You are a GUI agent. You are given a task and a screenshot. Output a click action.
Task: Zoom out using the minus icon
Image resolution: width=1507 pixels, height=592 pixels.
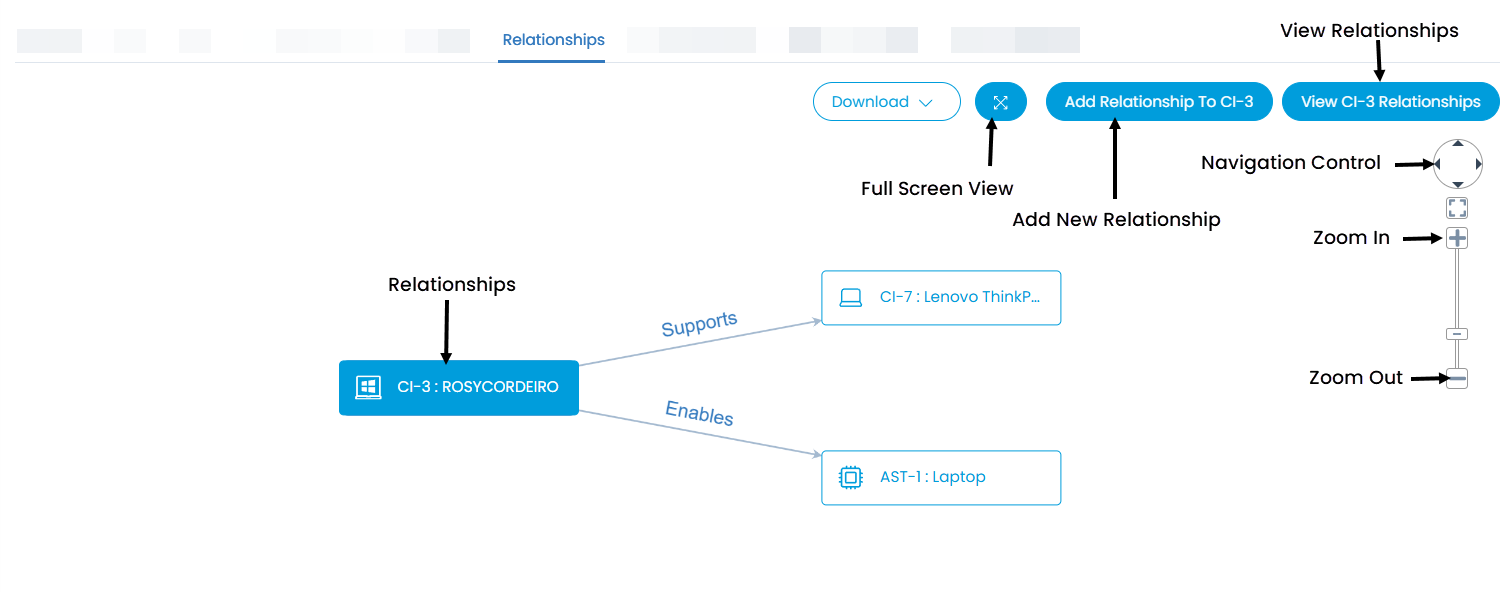pyautogui.click(x=1457, y=378)
